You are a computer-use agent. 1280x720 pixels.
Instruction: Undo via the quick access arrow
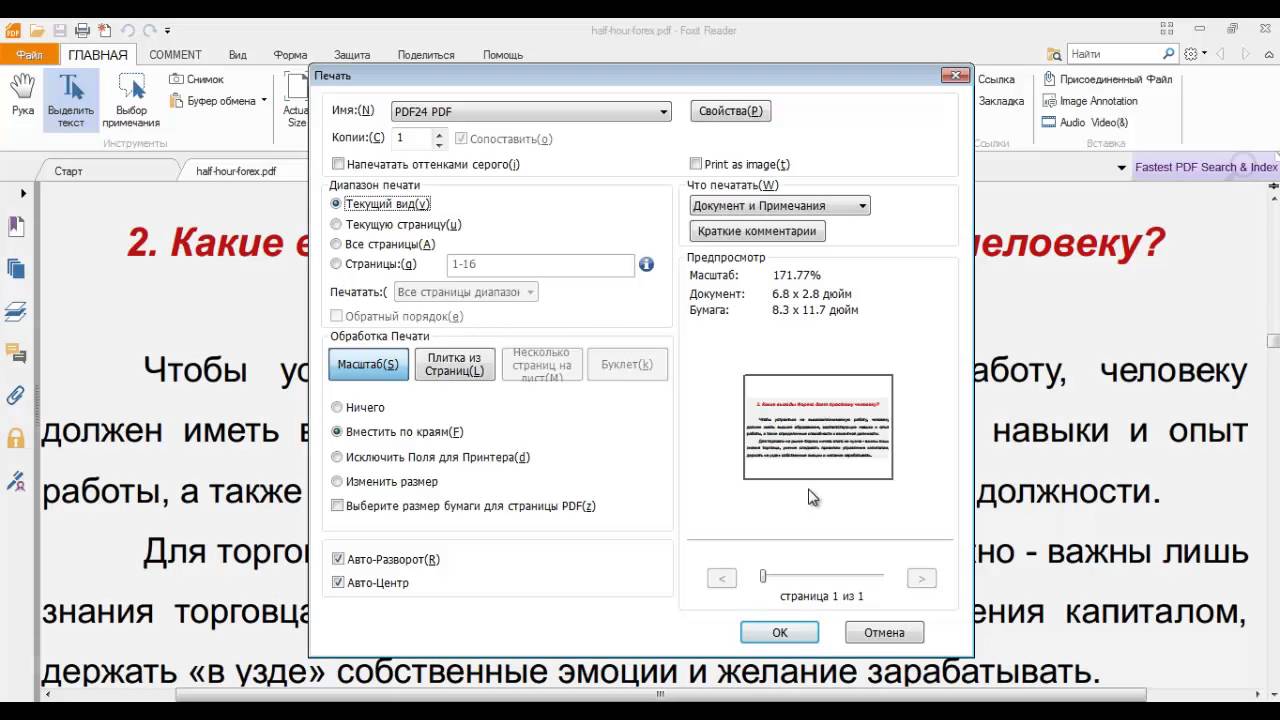click(x=128, y=30)
